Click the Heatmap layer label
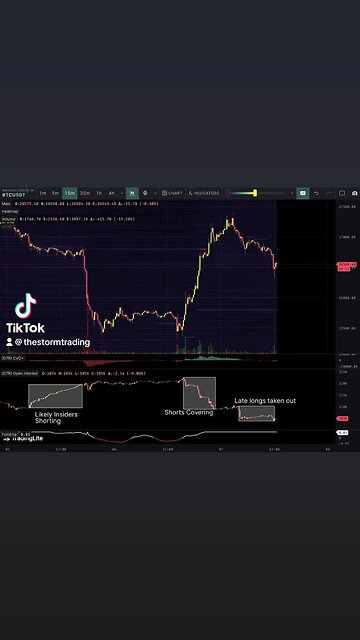Image resolution: width=360 pixels, height=640 pixels. [x=10, y=211]
